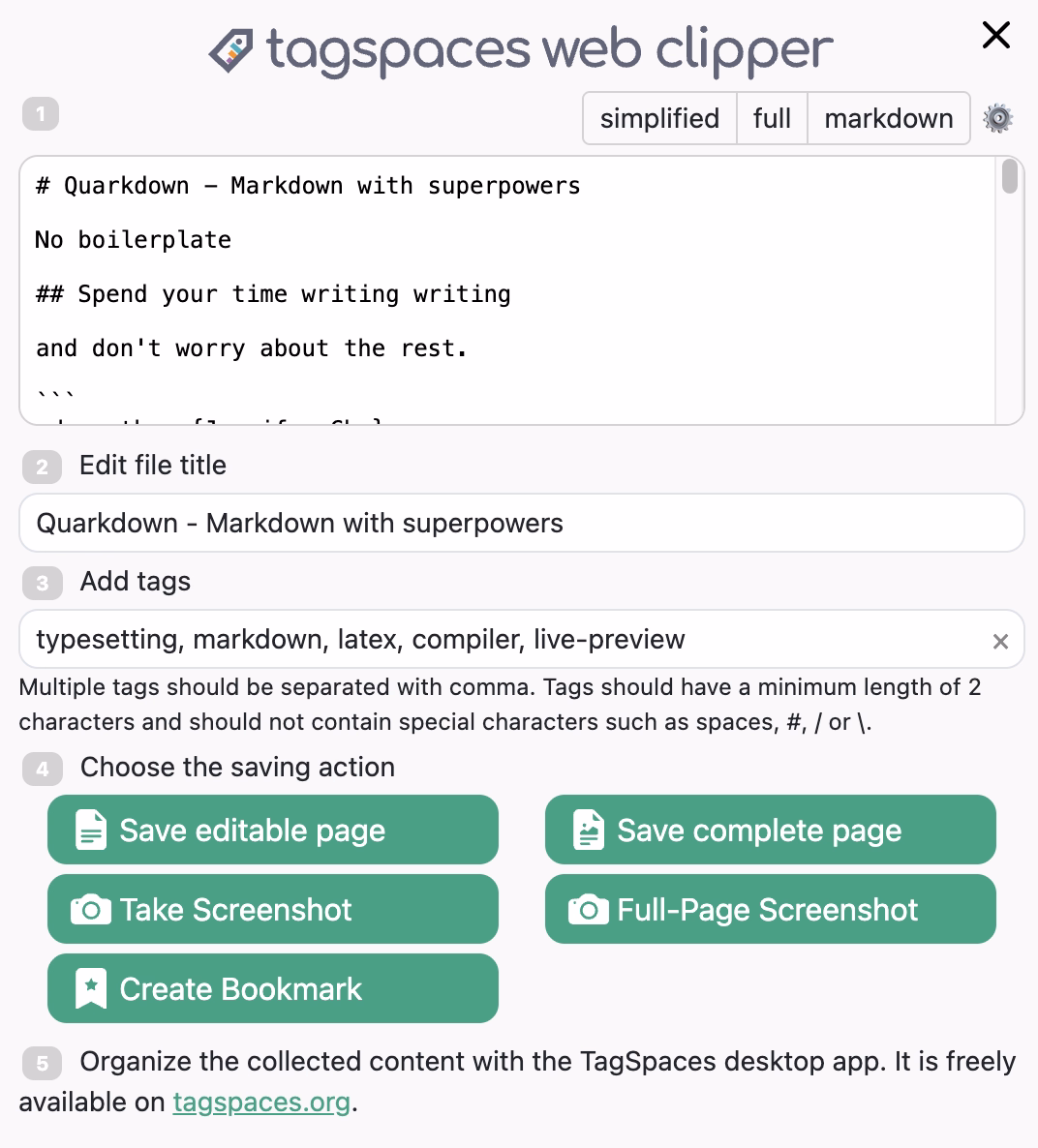Clear the tags field using the x icon
The width and height of the screenshot is (1038, 1148).
tap(1000, 640)
